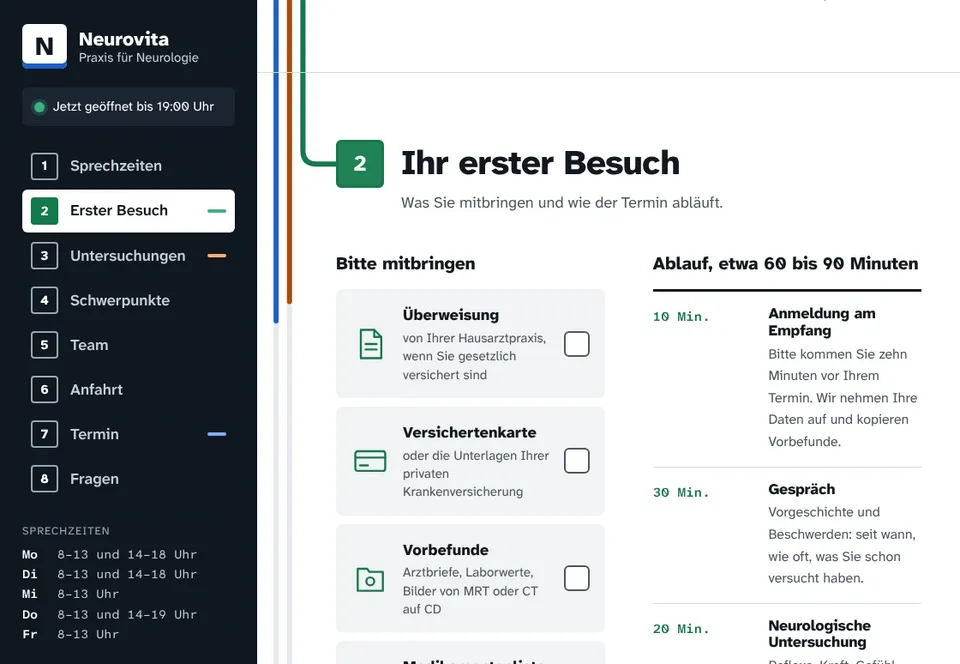
Task: Click the Wednesday hours row 'Mi'
Action: point(70,594)
